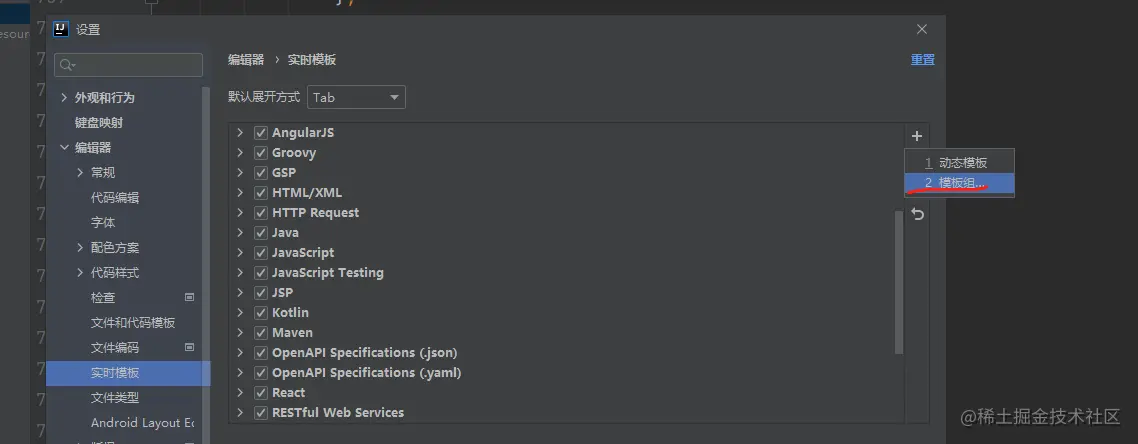Click 编辑器 in the breadcrumb
1138x444 pixels.
coord(246,59)
